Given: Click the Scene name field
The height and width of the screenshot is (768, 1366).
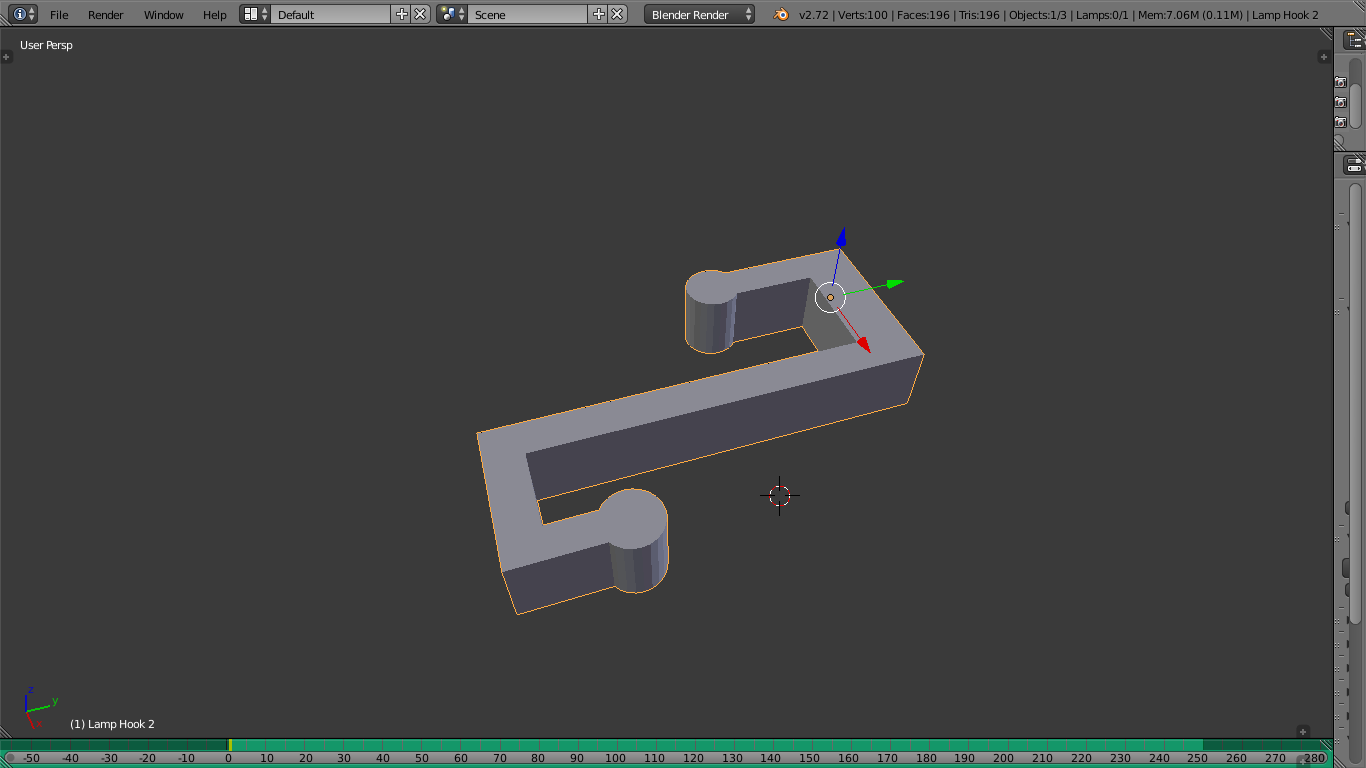Looking at the screenshot, I should [x=528, y=14].
